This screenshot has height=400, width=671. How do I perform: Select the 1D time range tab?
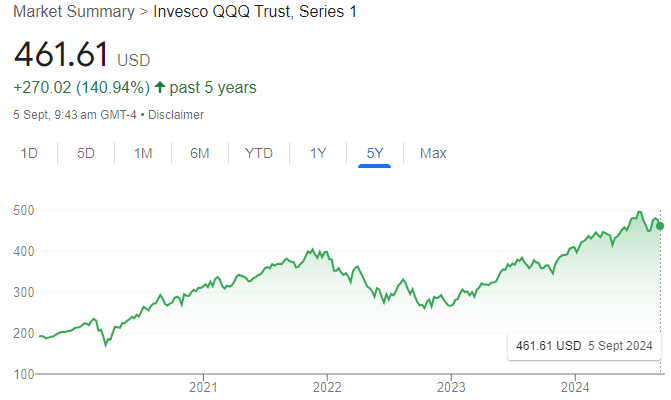tap(30, 153)
